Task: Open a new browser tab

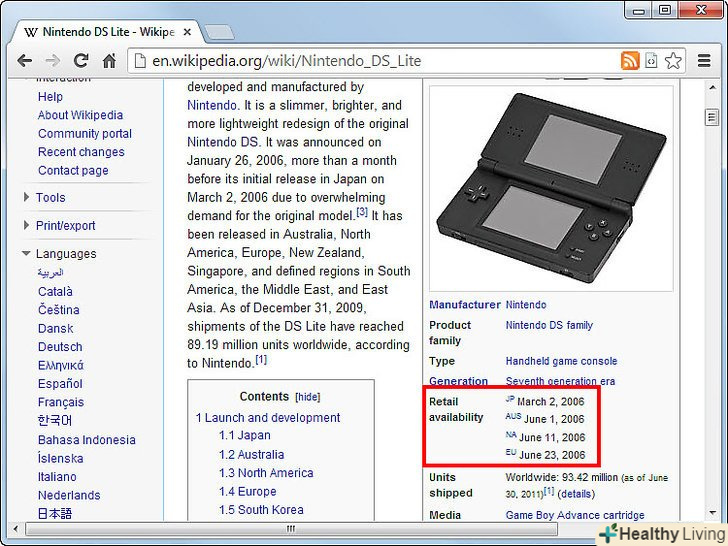Action: (x=219, y=32)
